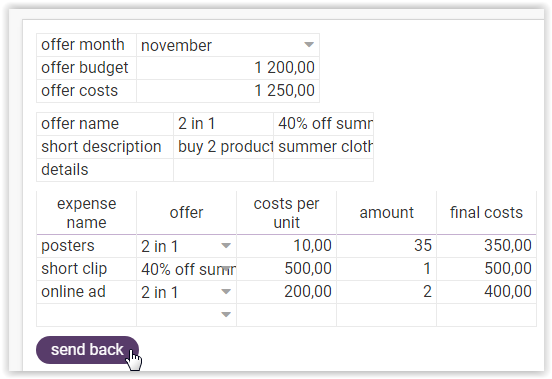Expand offer dropdown in short clip row
Image resolution: width=552 pixels, height=379 pixels.
[x=226, y=269]
